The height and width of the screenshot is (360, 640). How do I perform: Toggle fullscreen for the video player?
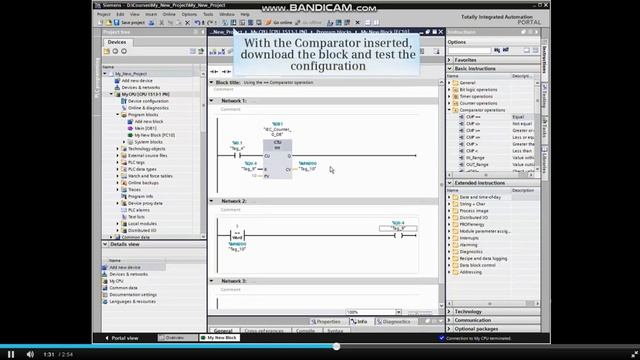634,354
